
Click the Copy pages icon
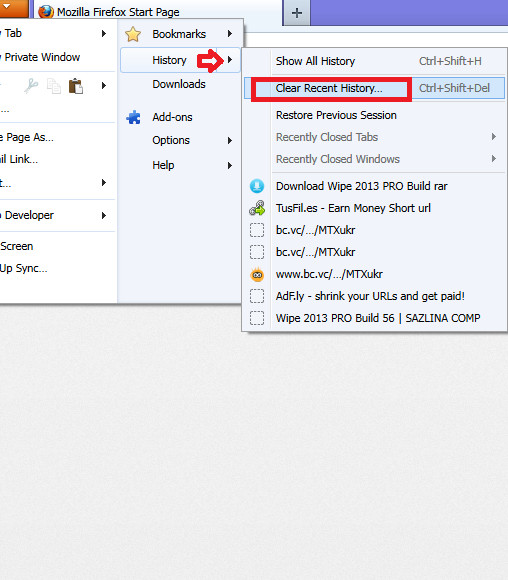tap(54, 86)
